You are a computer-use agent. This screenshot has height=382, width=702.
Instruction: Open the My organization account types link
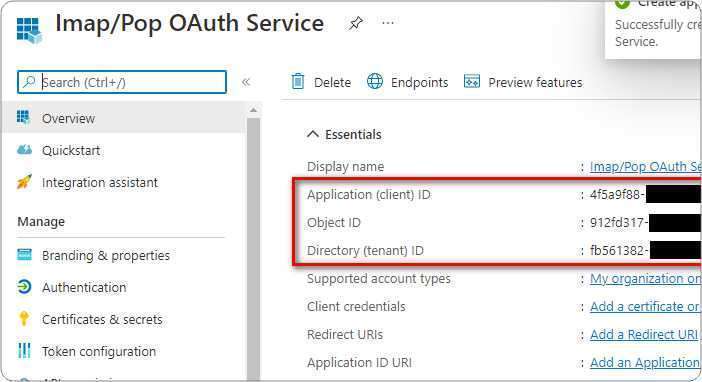(645, 279)
